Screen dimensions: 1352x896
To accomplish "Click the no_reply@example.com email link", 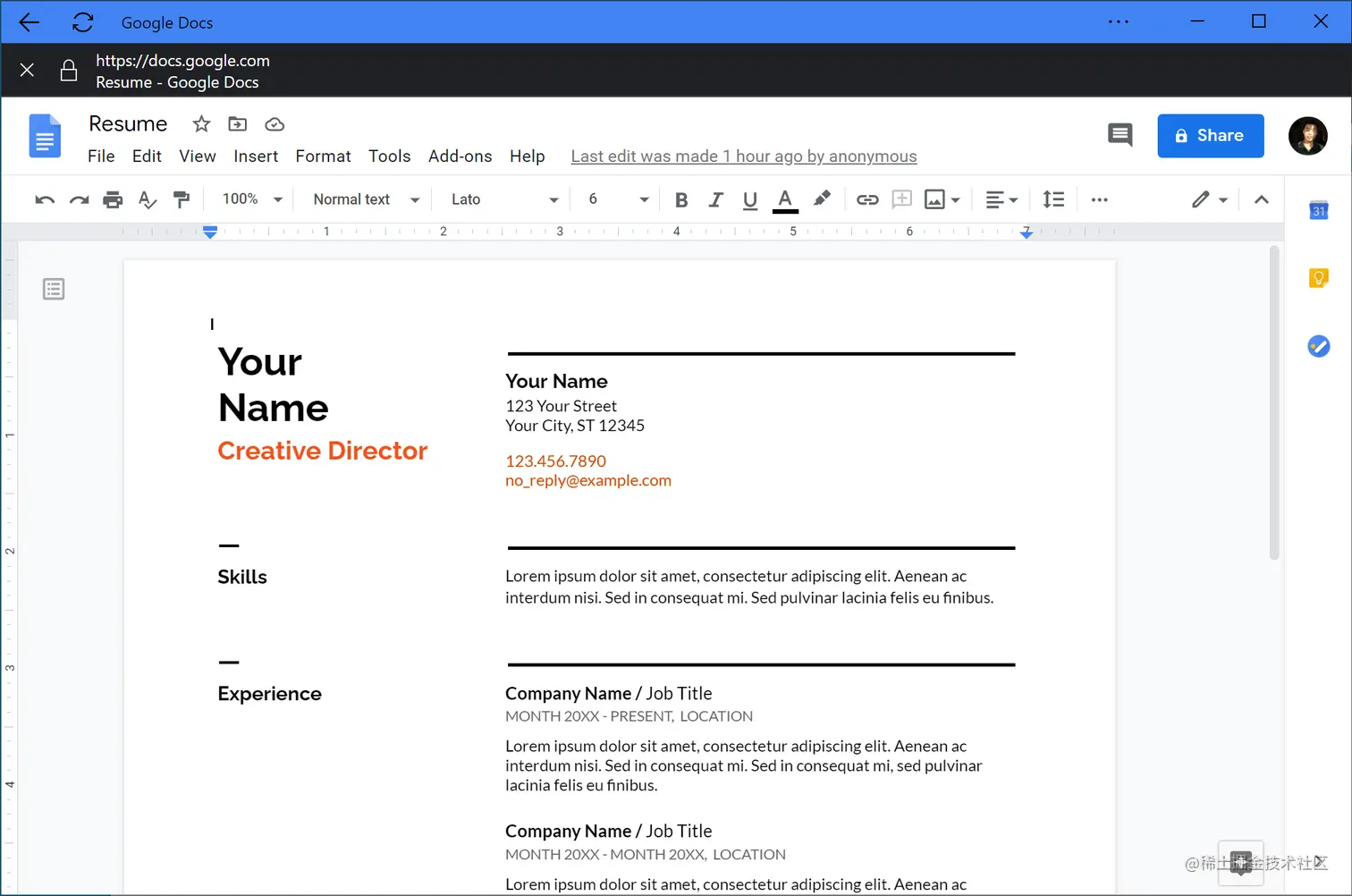I will [x=588, y=480].
